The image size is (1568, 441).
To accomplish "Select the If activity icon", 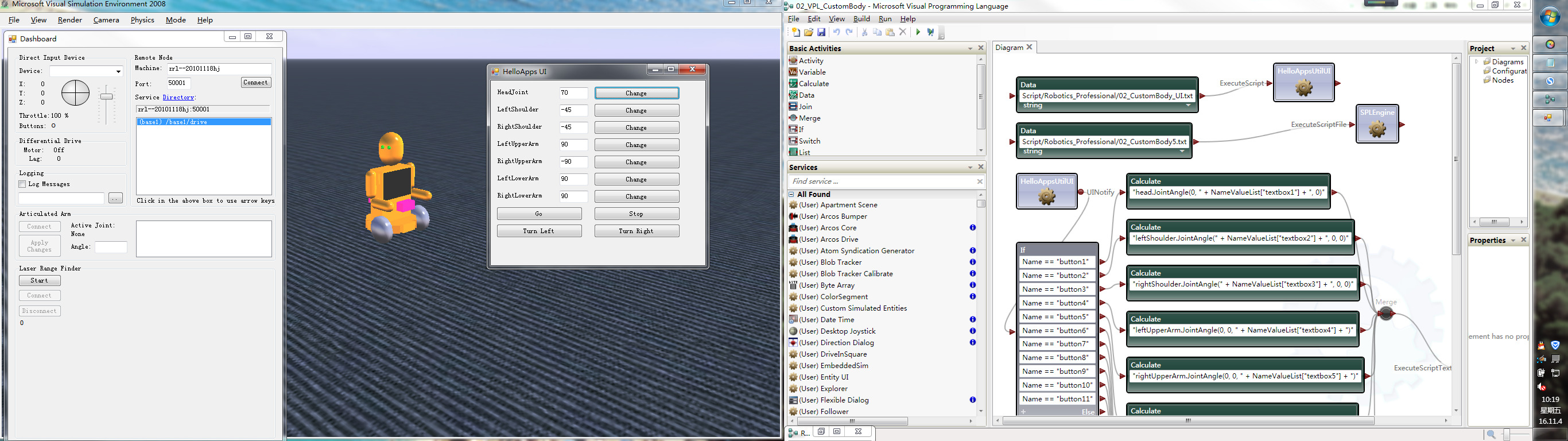I will click(793, 129).
